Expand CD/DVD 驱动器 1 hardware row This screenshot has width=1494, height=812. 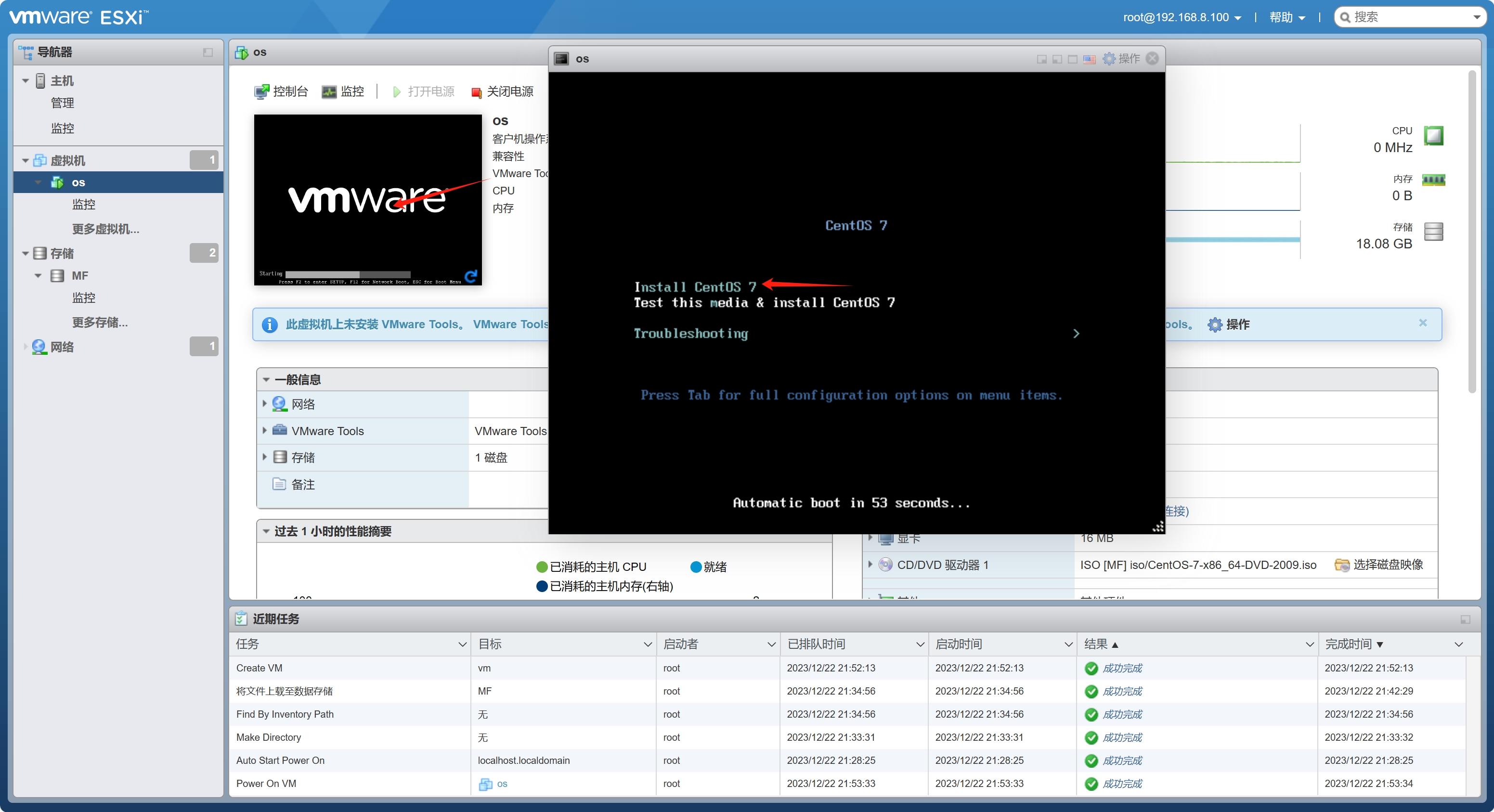click(x=870, y=564)
